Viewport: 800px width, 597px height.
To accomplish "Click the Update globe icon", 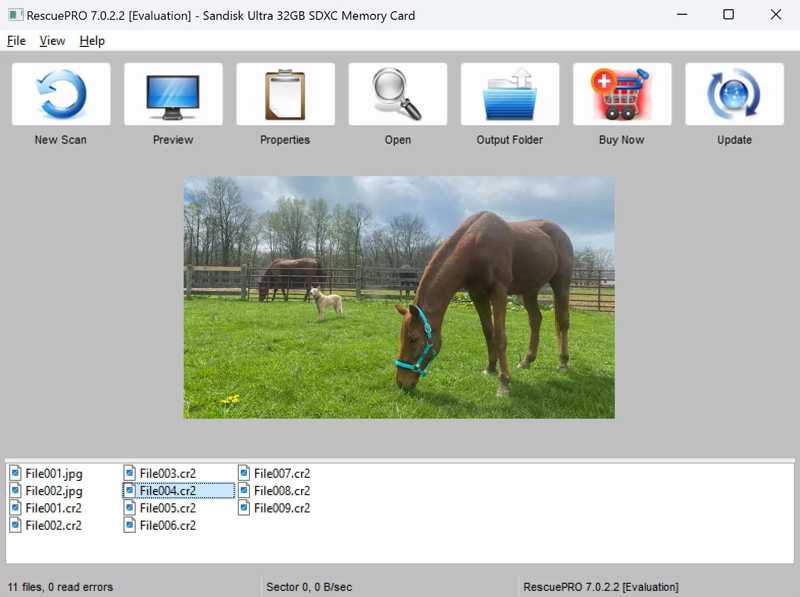I will [x=734, y=95].
